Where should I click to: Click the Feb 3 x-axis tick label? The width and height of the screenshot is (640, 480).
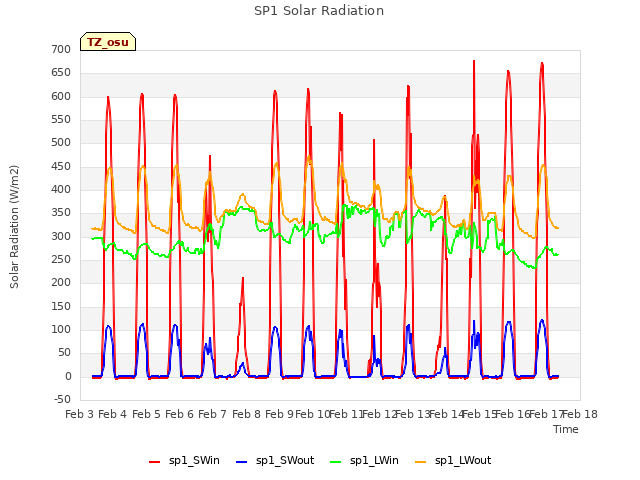80,414
